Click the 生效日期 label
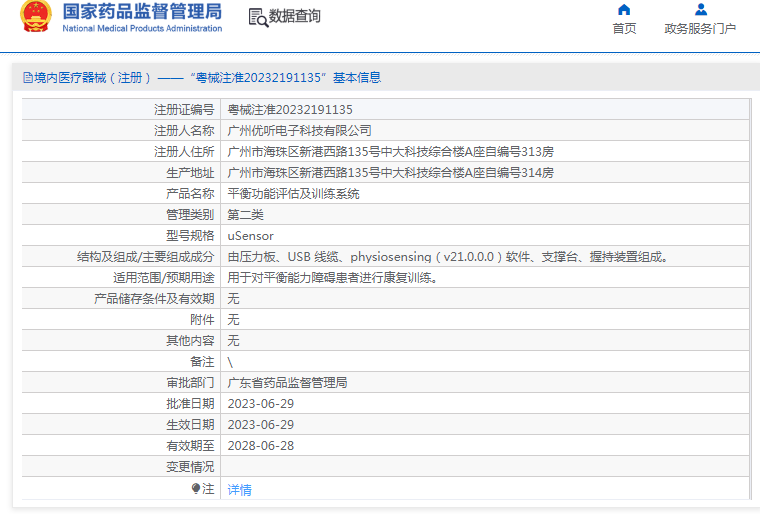 (x=190, y=425)
